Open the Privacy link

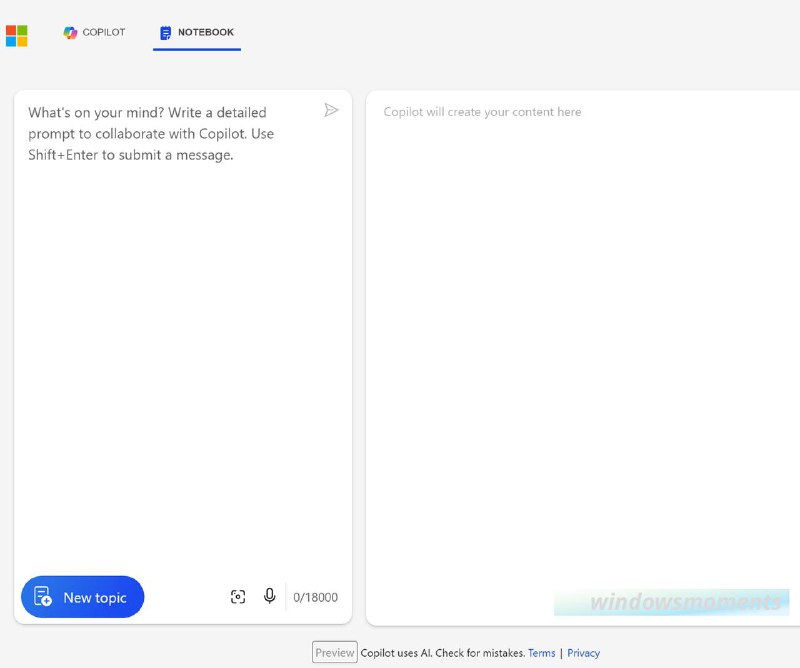(x=583, y=653)
